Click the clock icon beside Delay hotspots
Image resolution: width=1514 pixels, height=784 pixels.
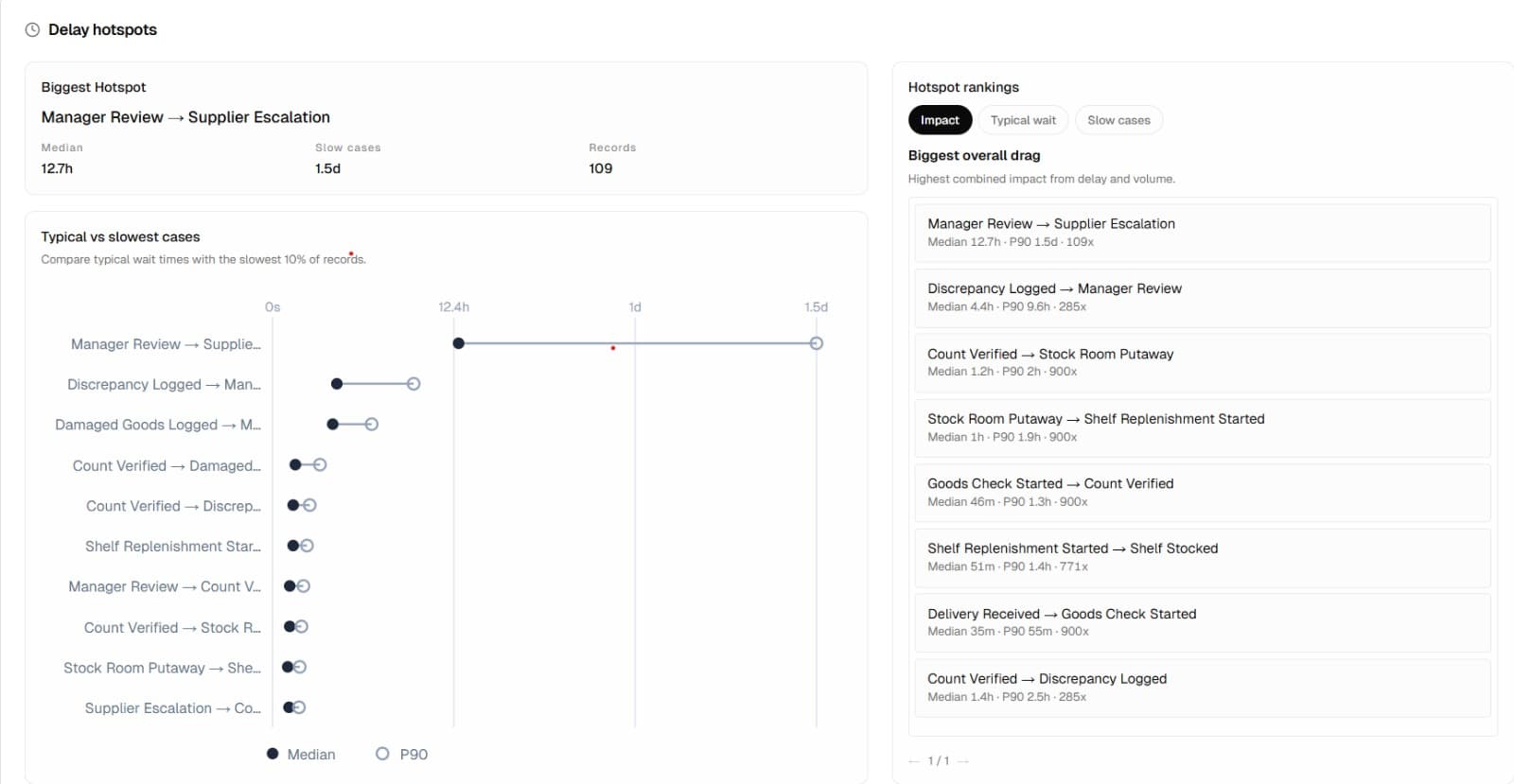pos(32,29)
